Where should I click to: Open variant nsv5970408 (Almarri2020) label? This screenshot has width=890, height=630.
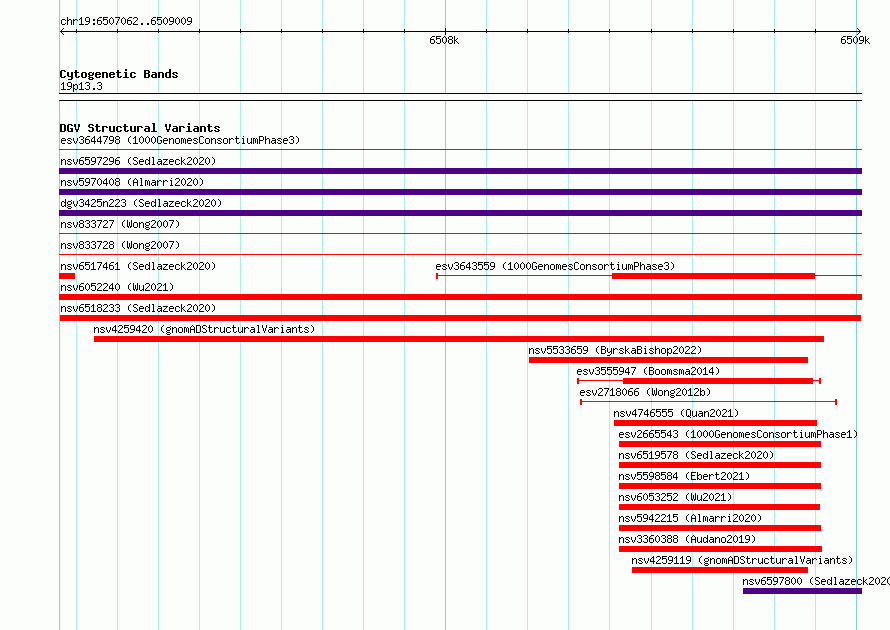pos(132,182)
